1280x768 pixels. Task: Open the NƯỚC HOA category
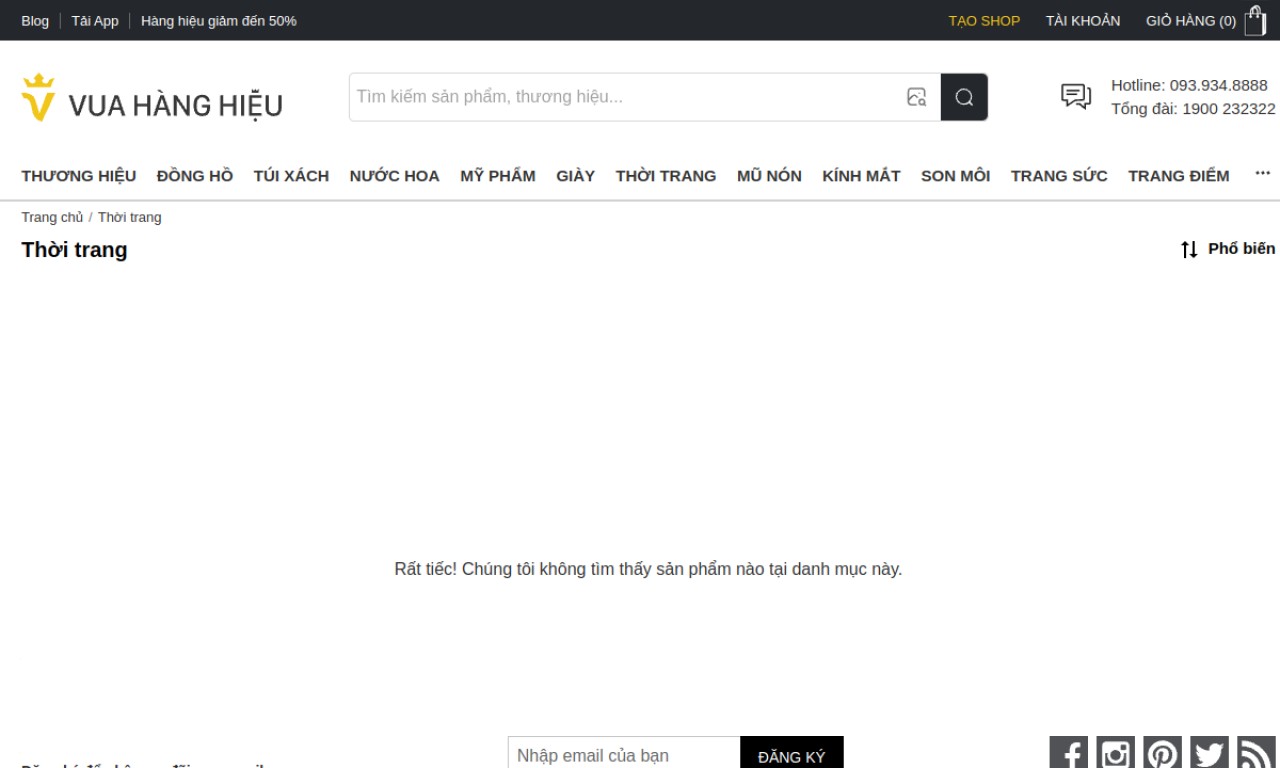tap(394, 176)
